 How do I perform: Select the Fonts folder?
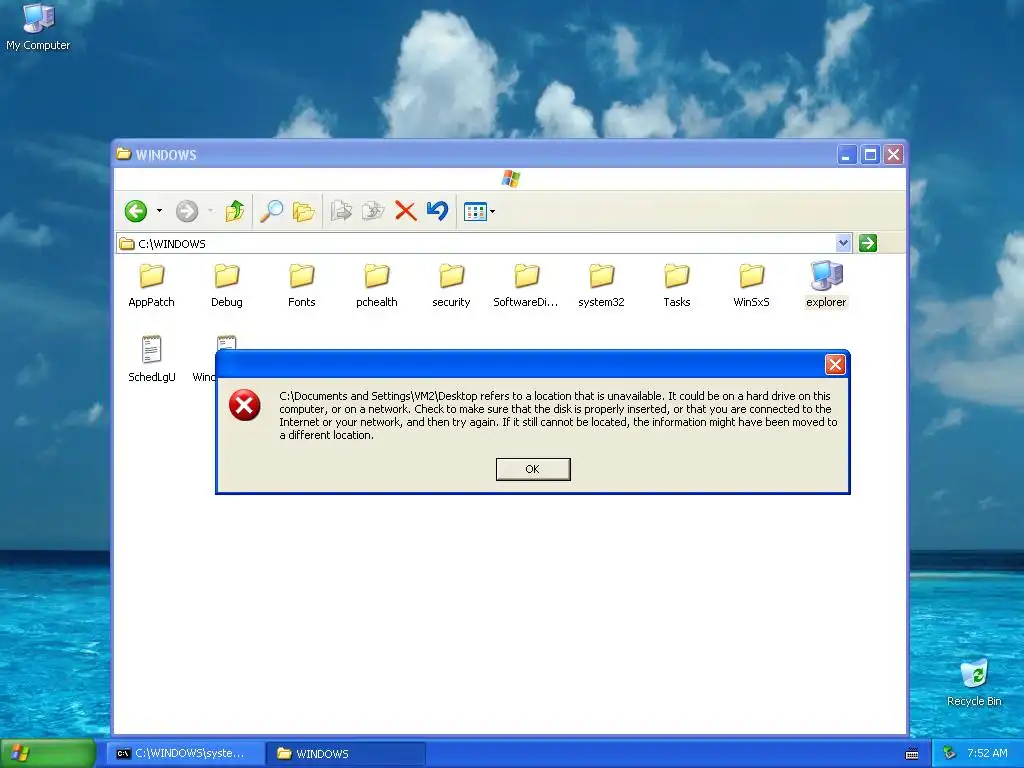[302, 285]
